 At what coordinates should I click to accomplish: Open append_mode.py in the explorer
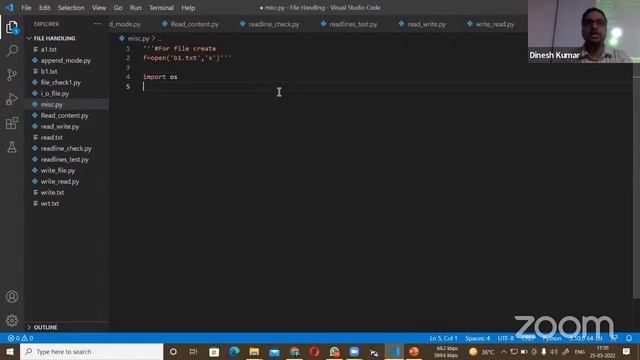tap(67, 60)
